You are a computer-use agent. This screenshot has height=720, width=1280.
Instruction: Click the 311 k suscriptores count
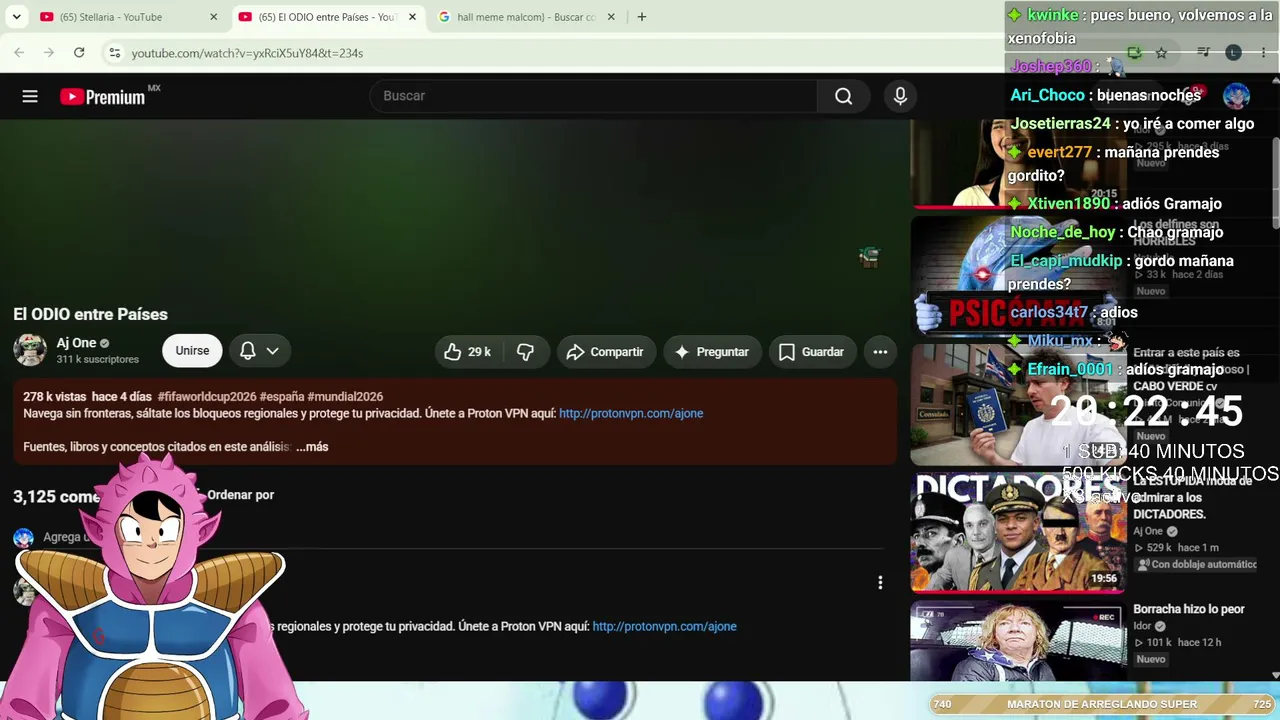[x=97, y=360]
